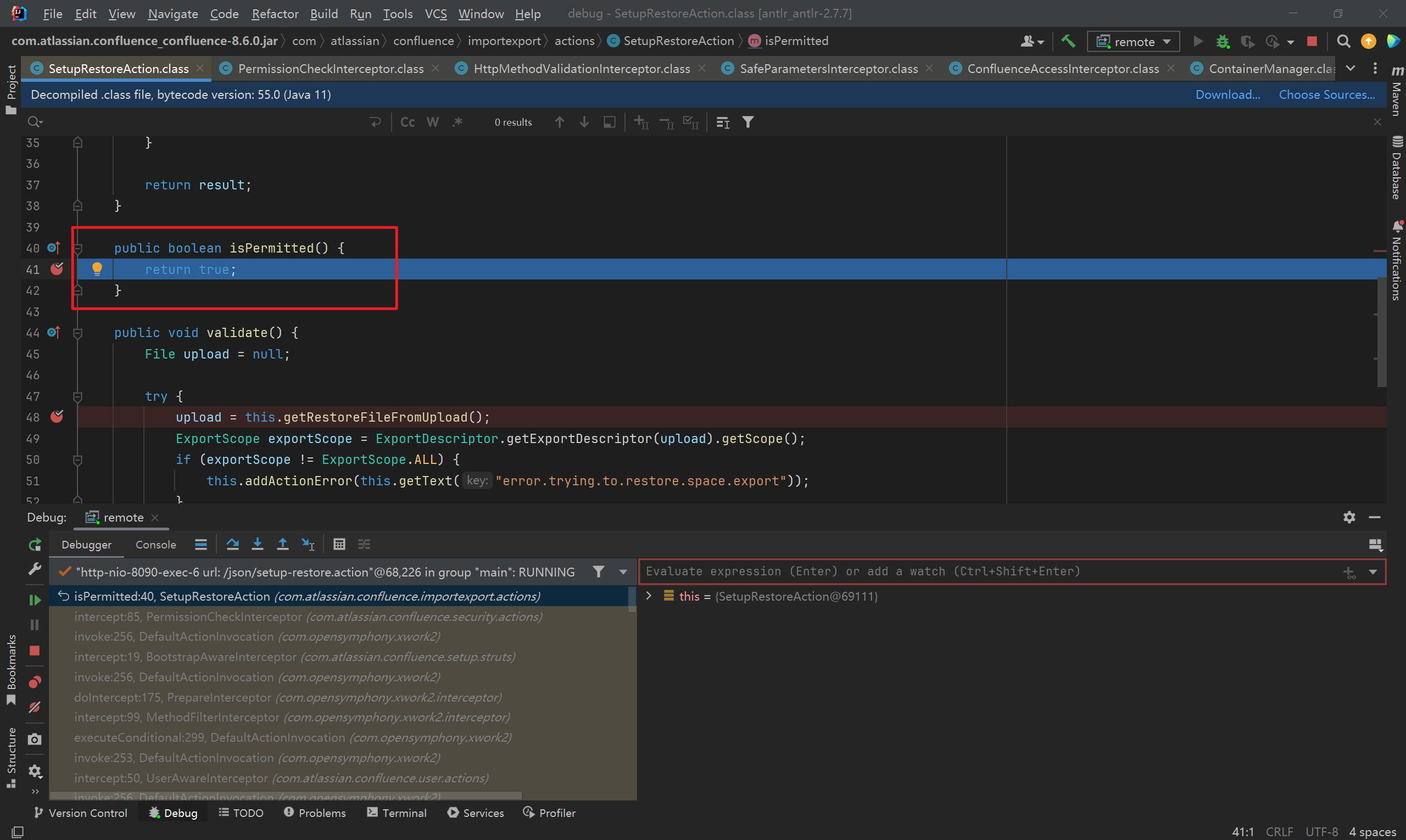Click the Choose Sources link

point(1326,94)
